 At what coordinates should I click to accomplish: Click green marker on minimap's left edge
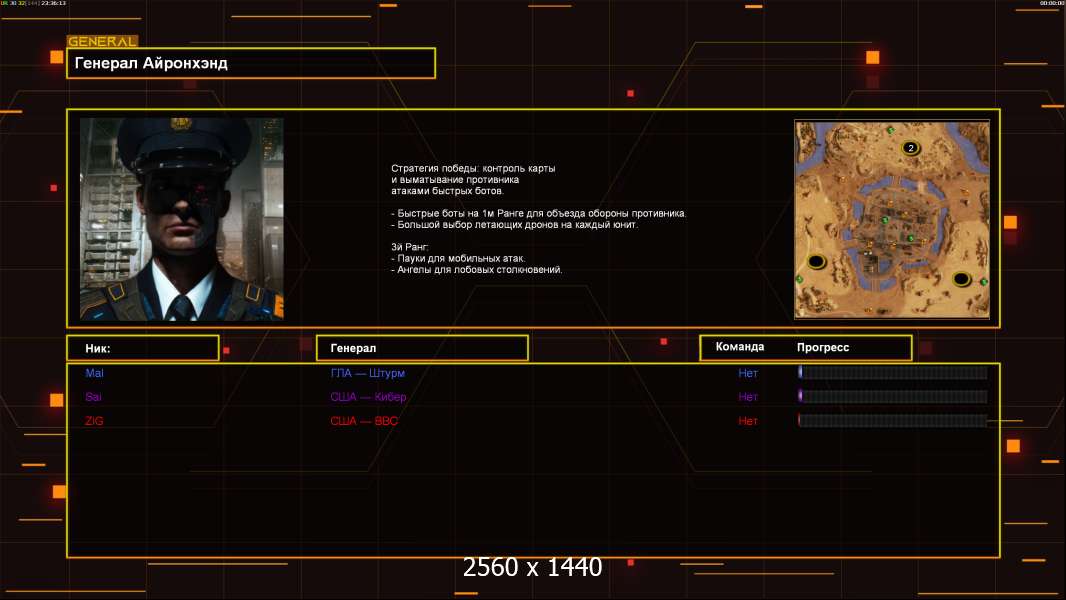pyautogui.click(x=800, y=279)
